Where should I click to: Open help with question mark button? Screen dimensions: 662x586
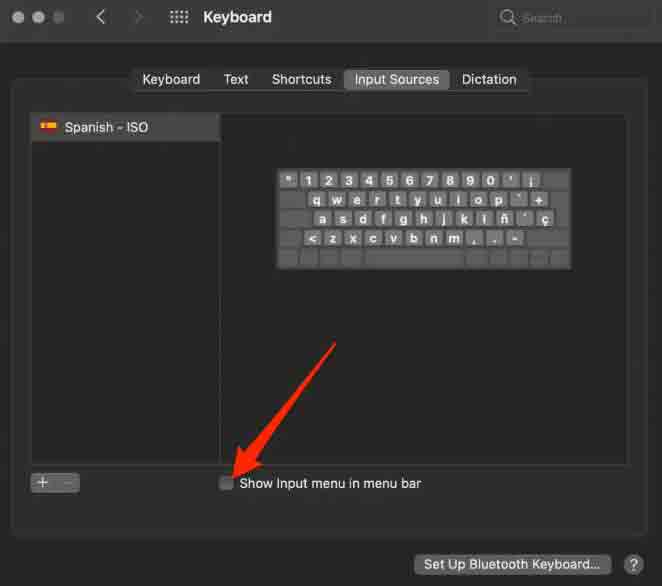pos(633,564)
